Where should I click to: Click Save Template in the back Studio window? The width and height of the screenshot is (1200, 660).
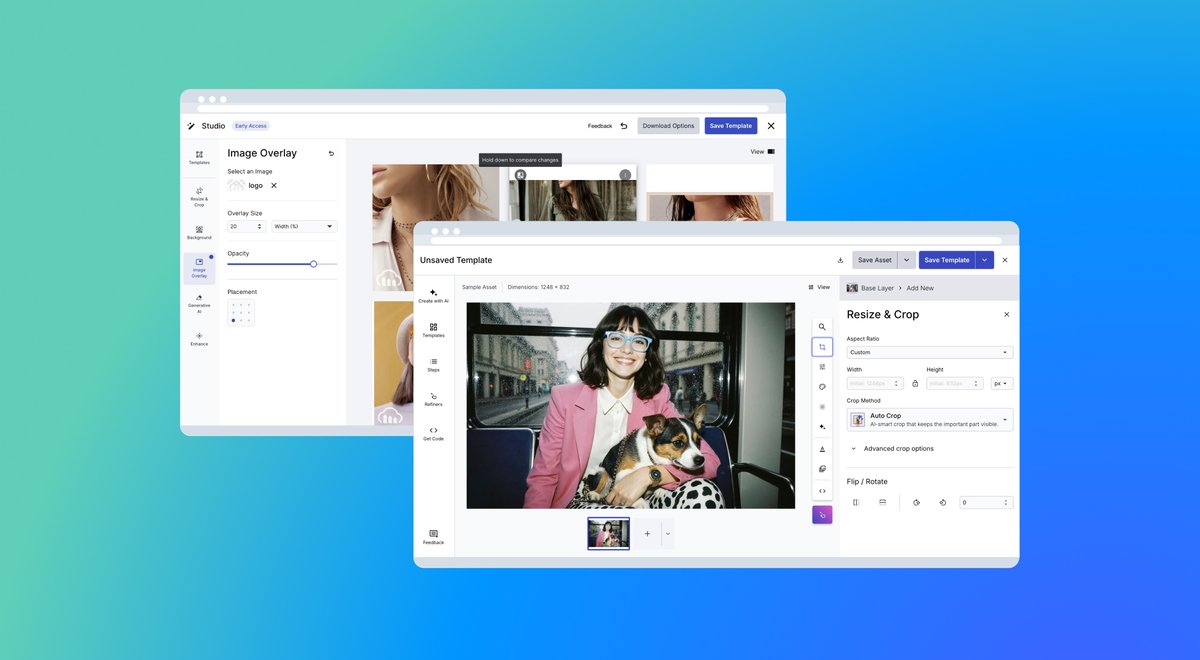pyautogui.click(x=731, y=126)
